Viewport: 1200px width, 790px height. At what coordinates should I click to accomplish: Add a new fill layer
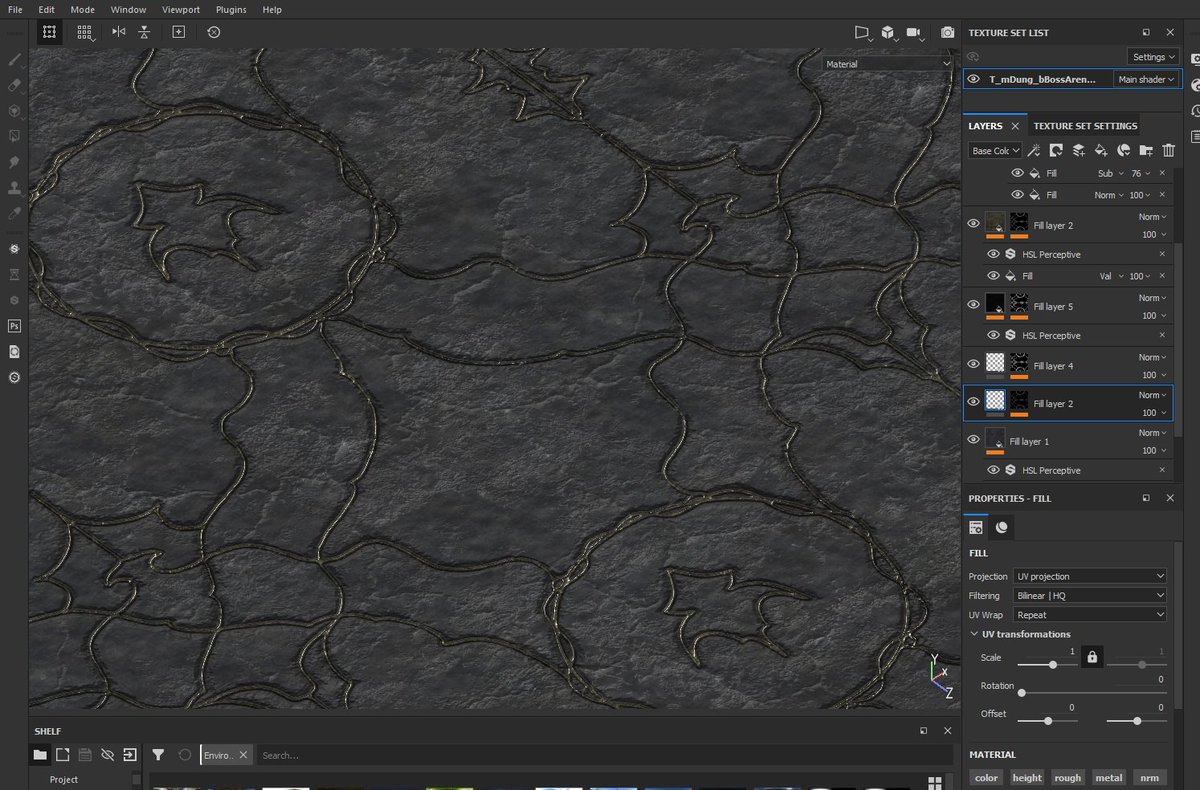1101,150
